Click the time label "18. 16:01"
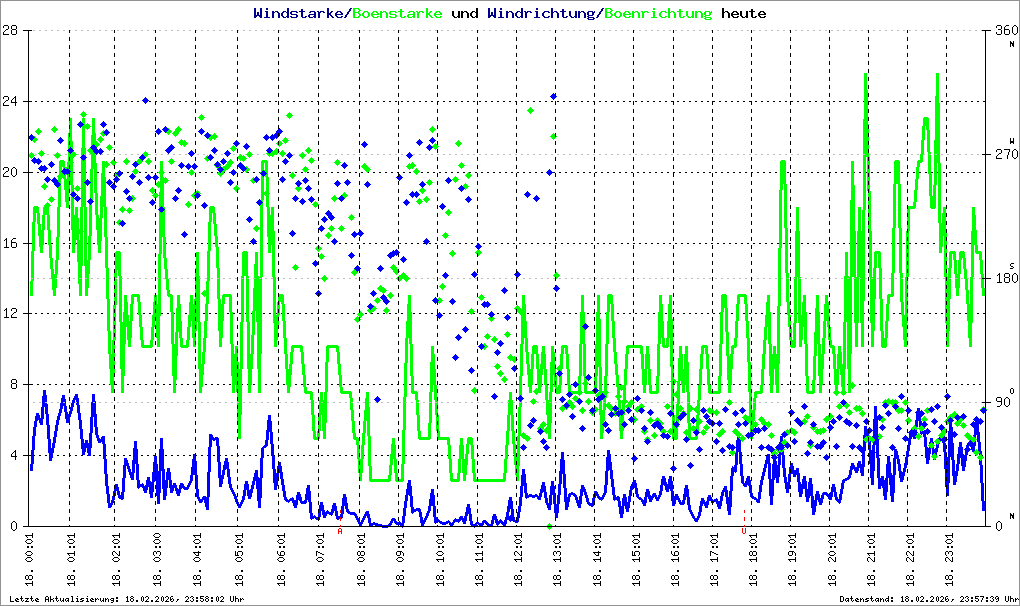This screenshot has height=606, width=1020. pyautogui.click(x=675, y=560)
